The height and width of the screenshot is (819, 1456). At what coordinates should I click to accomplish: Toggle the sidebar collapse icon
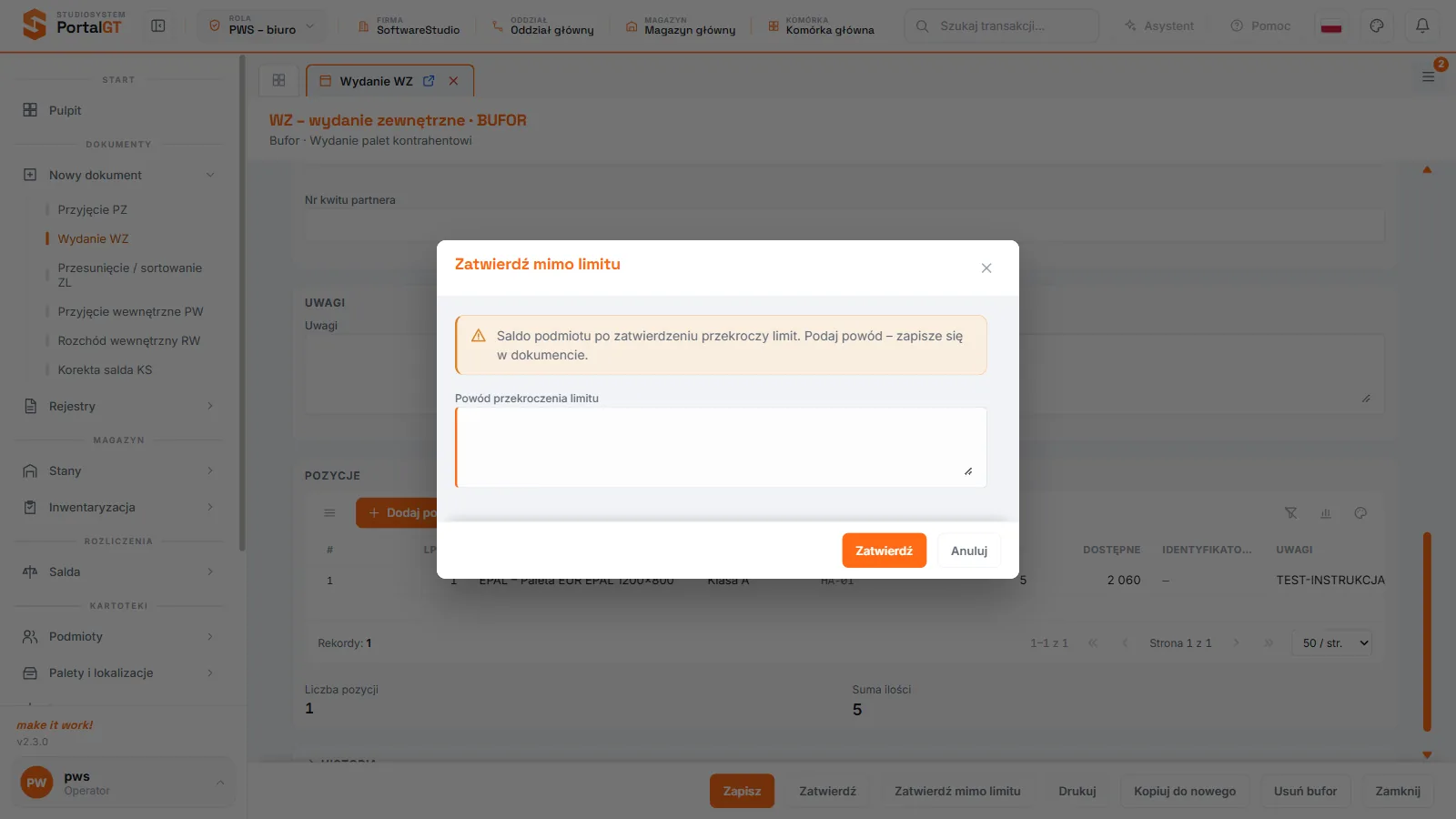coord(158,26)
